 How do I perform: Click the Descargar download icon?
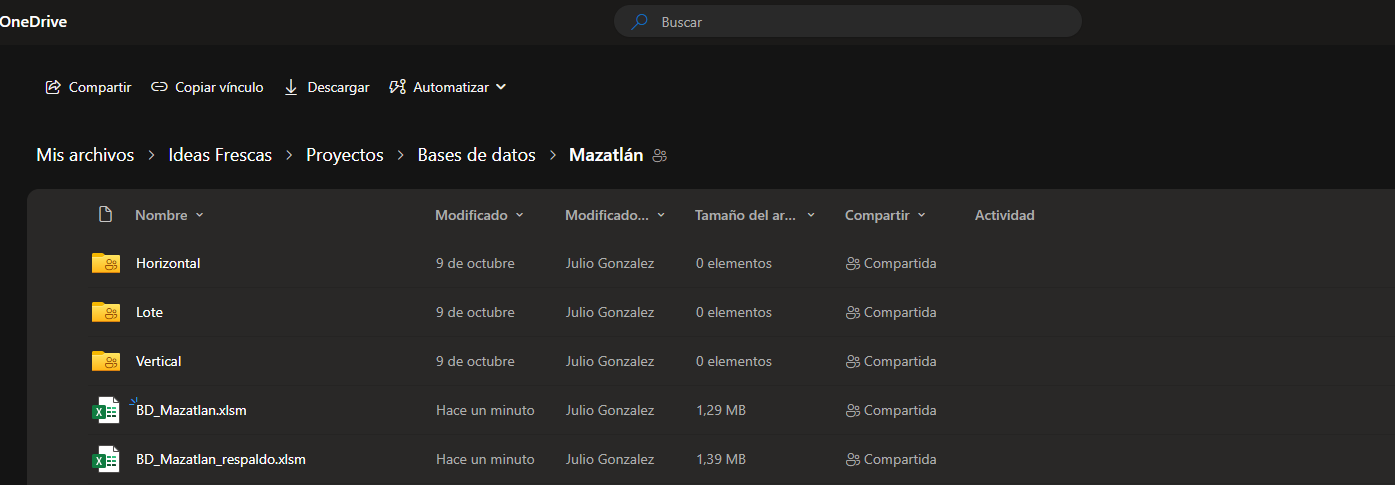[x=291, y=87]
